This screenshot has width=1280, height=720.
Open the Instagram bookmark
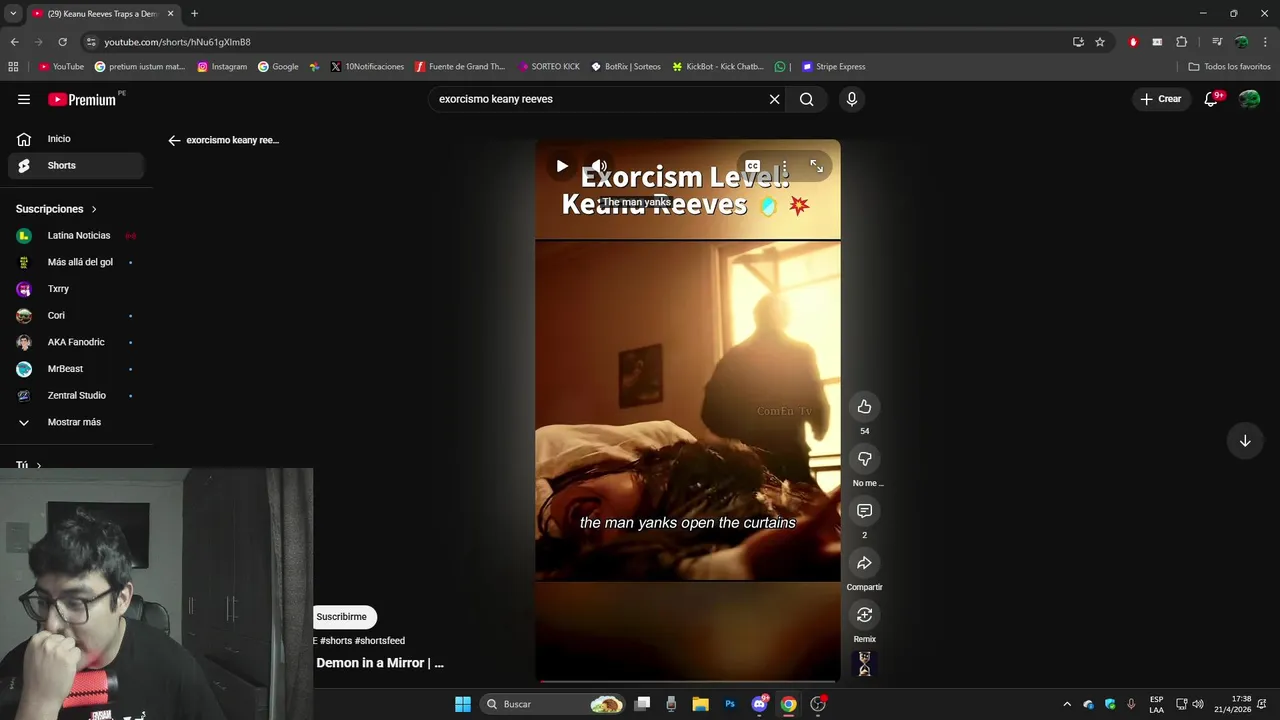(x=222, y=67)
